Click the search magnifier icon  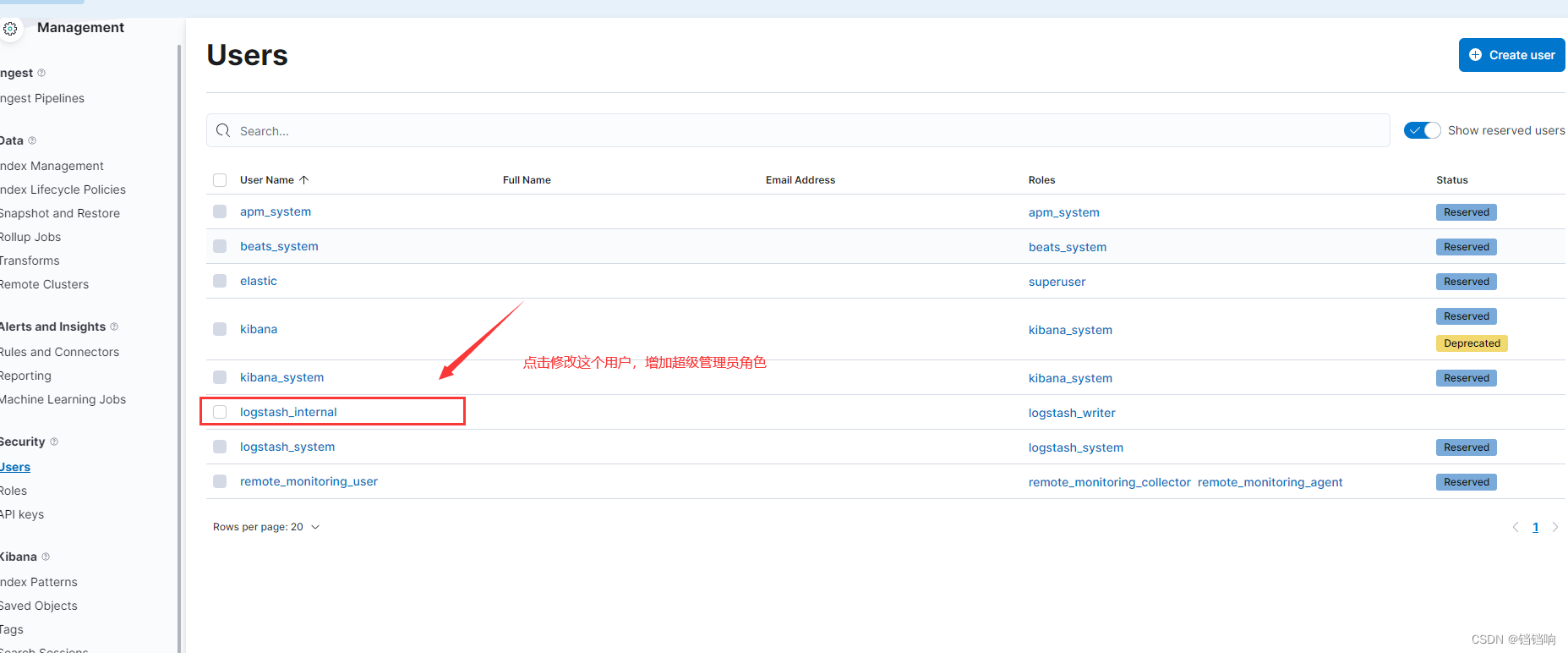tap(223, 130)
